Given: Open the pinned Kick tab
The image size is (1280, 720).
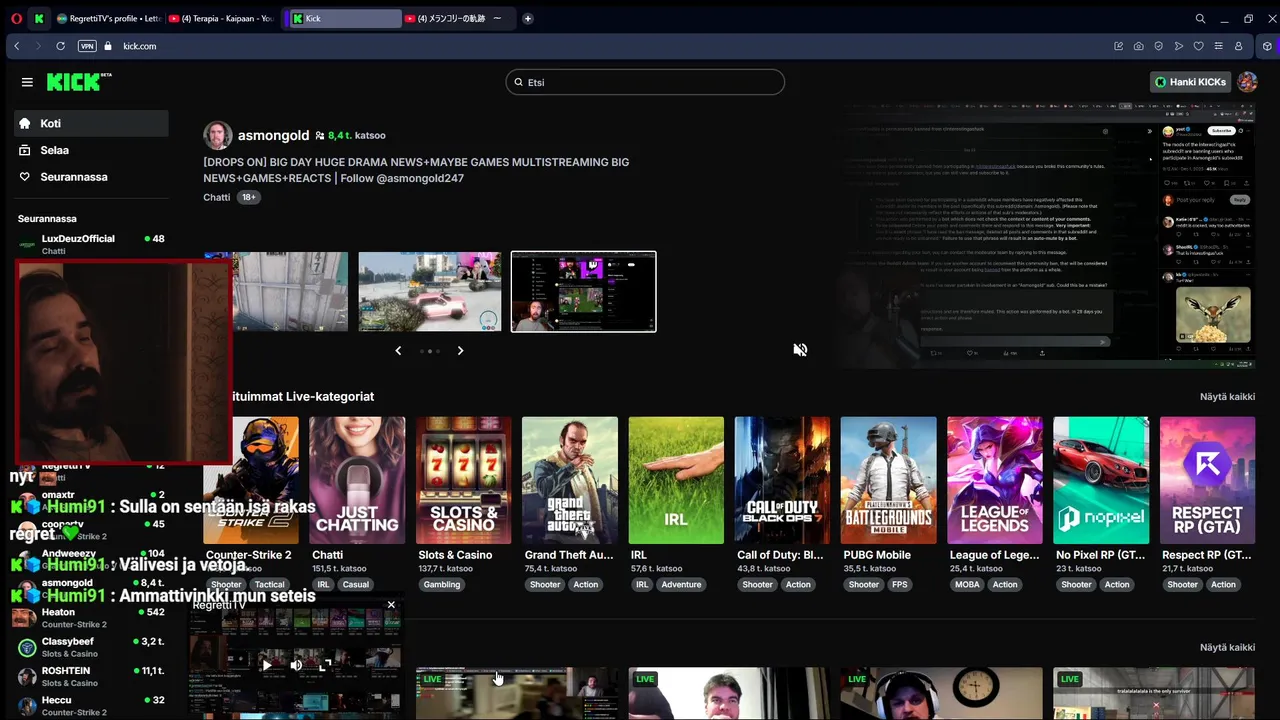Looking at the screenshot, I should click(39, 18).
